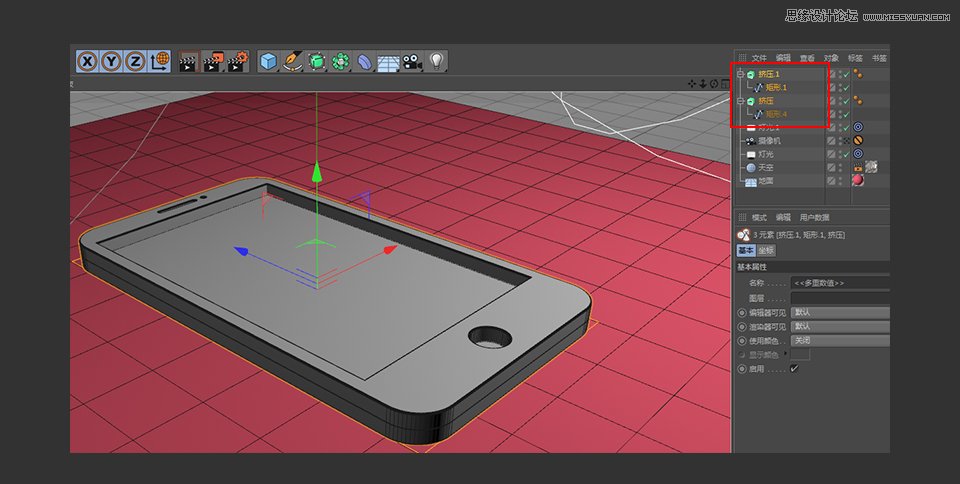
Task: Click the red material tag on 地面
Action: coord(858,181)
